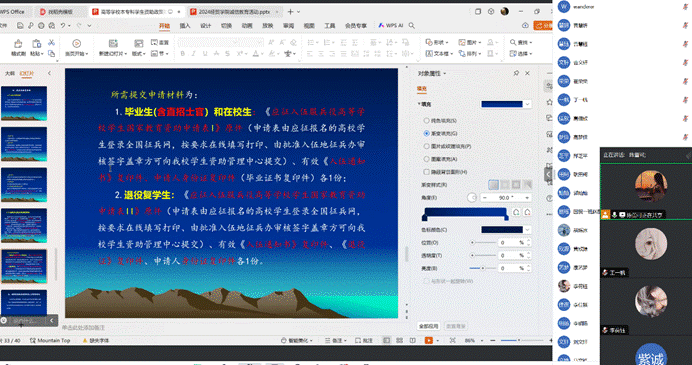Open the fill color dropdown (填充)

click(x=506, y=104)
